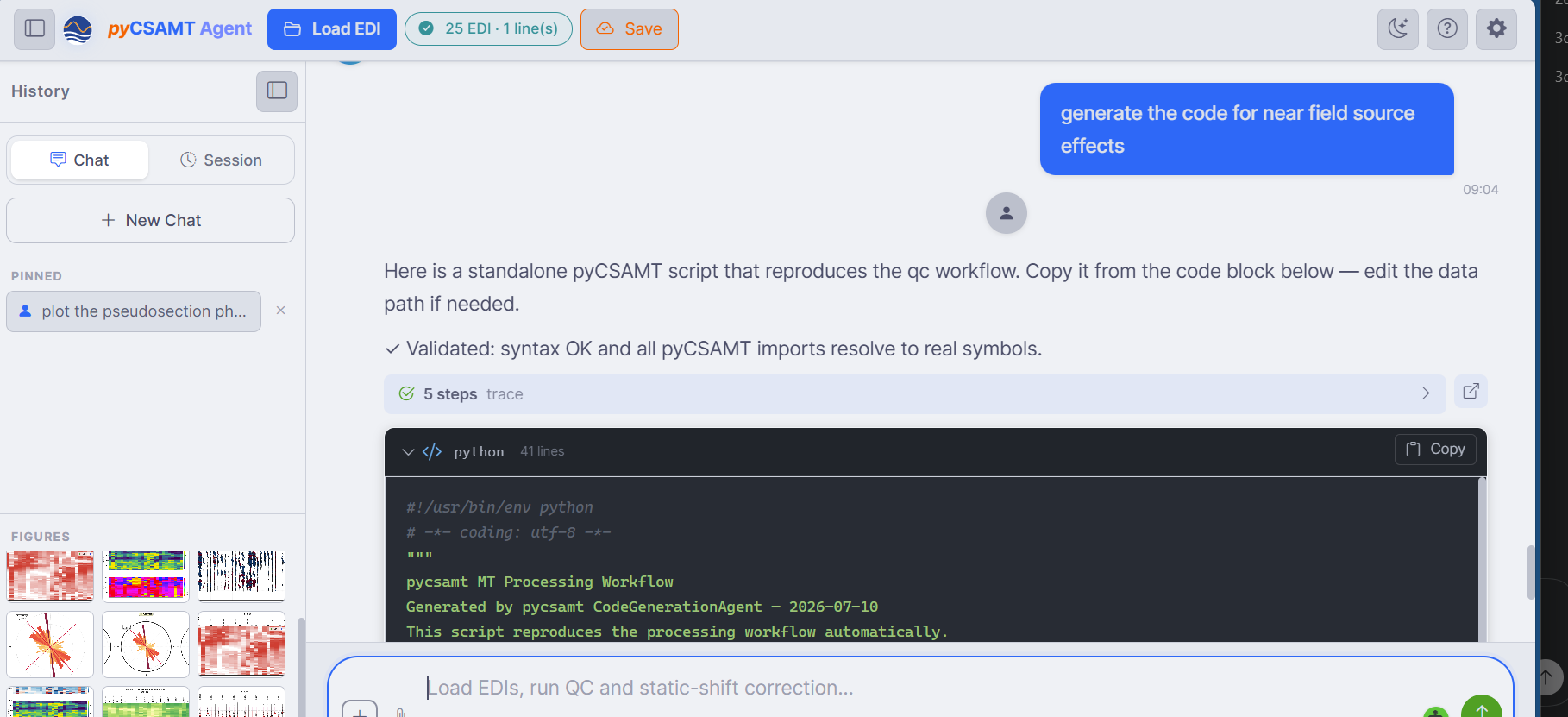Open the red heatmap thumbnail in second row
Image resolution: width=1568 pixels, height=717 pixels.
point(241,645)
